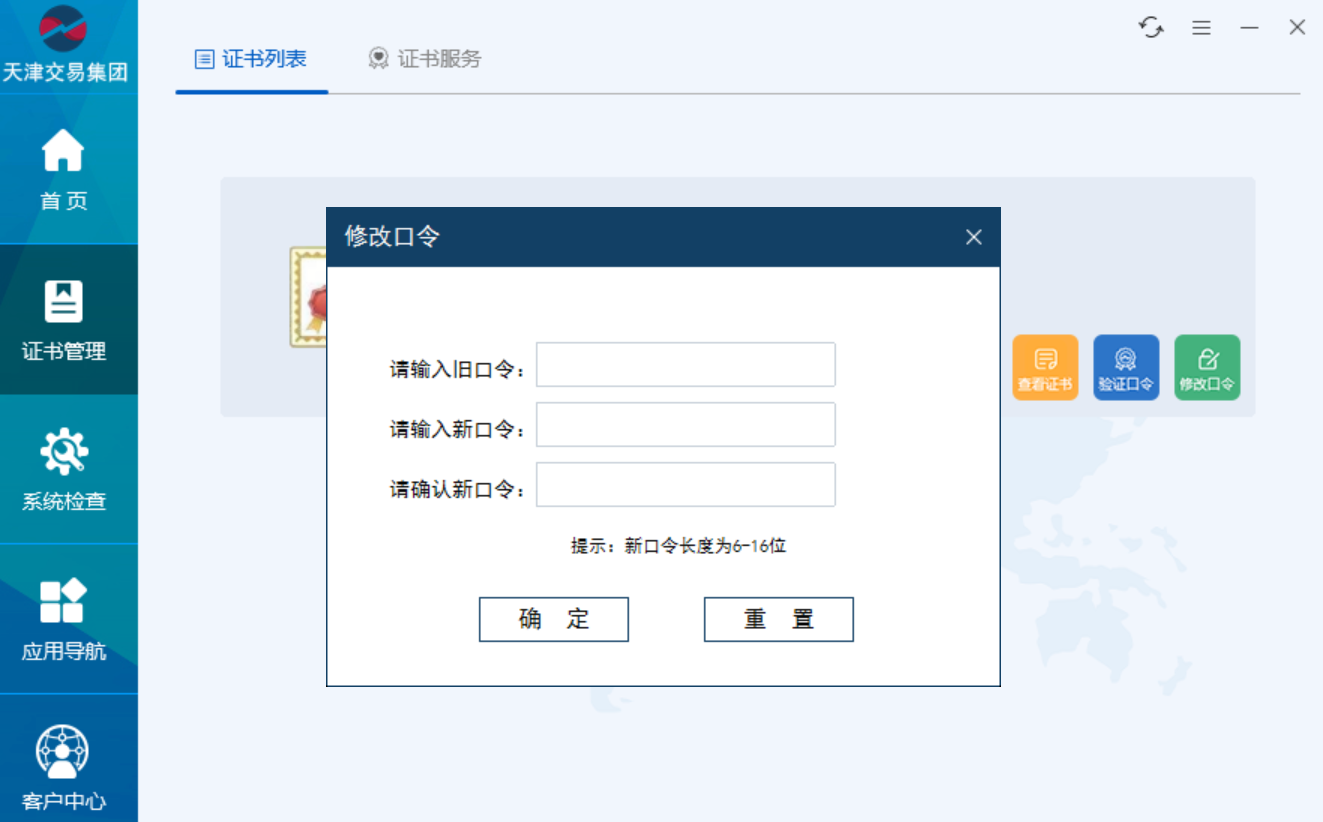Open the 首页 home page icon
The image size is (1323, 822).
[x=64, y=169]
